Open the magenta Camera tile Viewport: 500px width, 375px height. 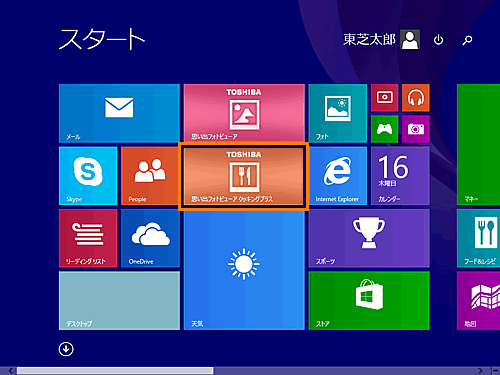416,129
